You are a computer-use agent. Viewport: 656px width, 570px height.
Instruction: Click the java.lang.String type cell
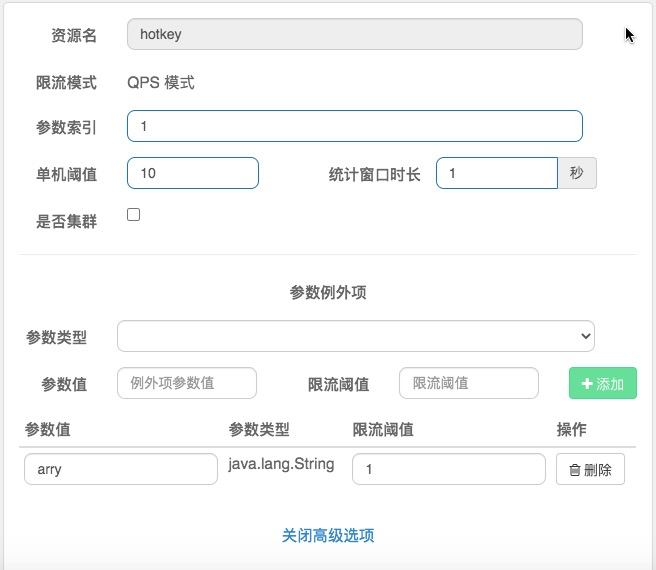[x=281, y=464]
